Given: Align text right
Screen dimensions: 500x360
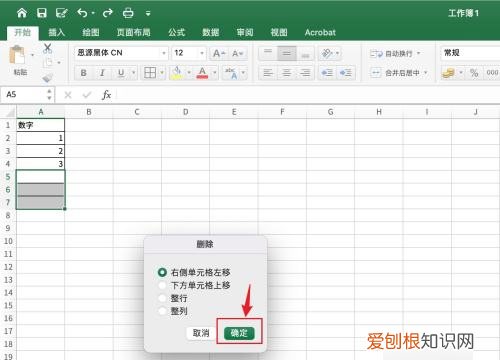Looking at the screenshot, I should point(305,73).
